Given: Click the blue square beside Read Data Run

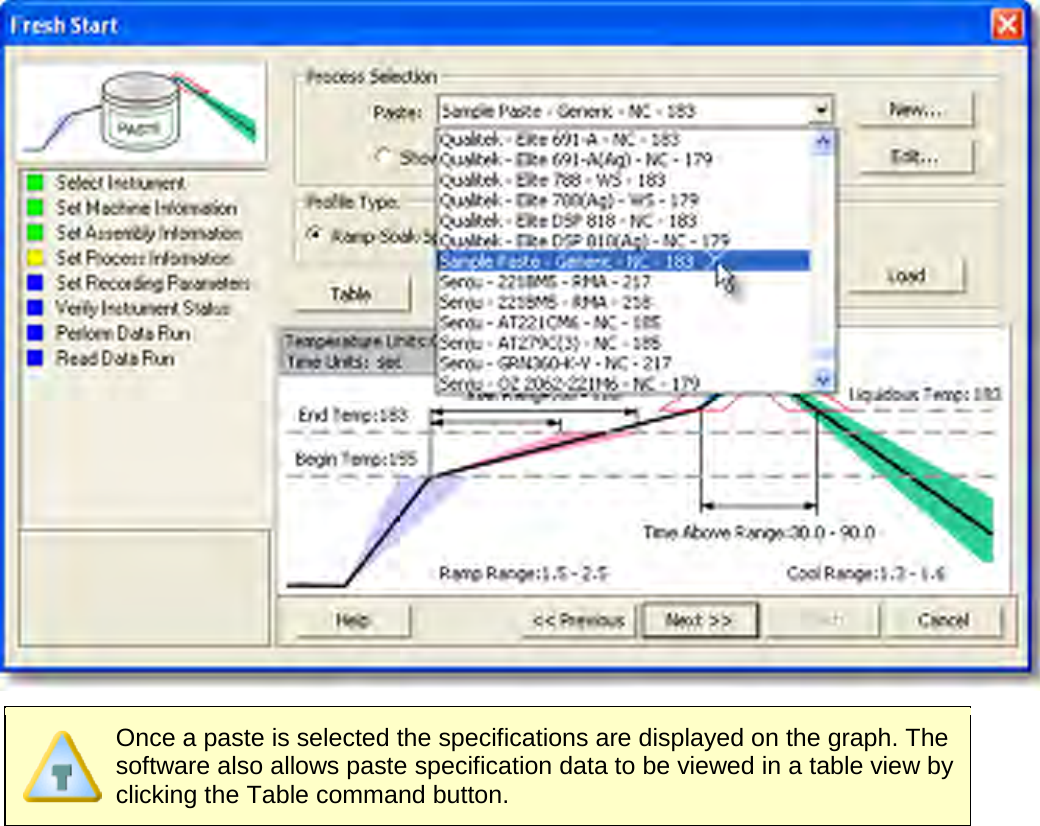Looking at the screenshot, I should (x=35, y=358).
